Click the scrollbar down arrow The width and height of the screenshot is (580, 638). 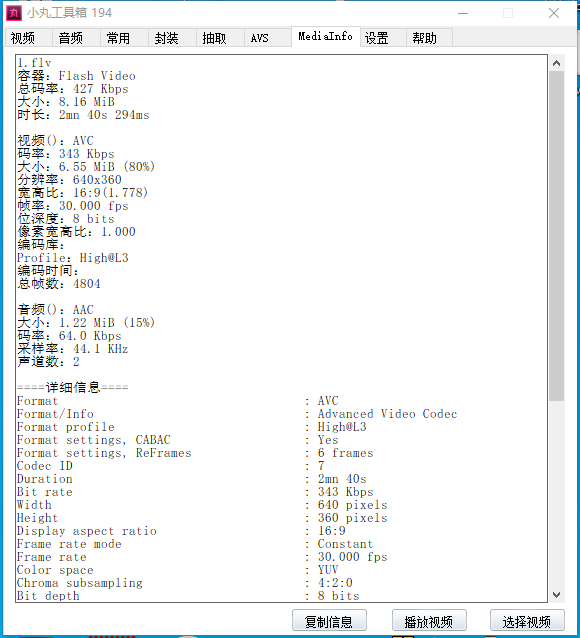click(556, 594)
